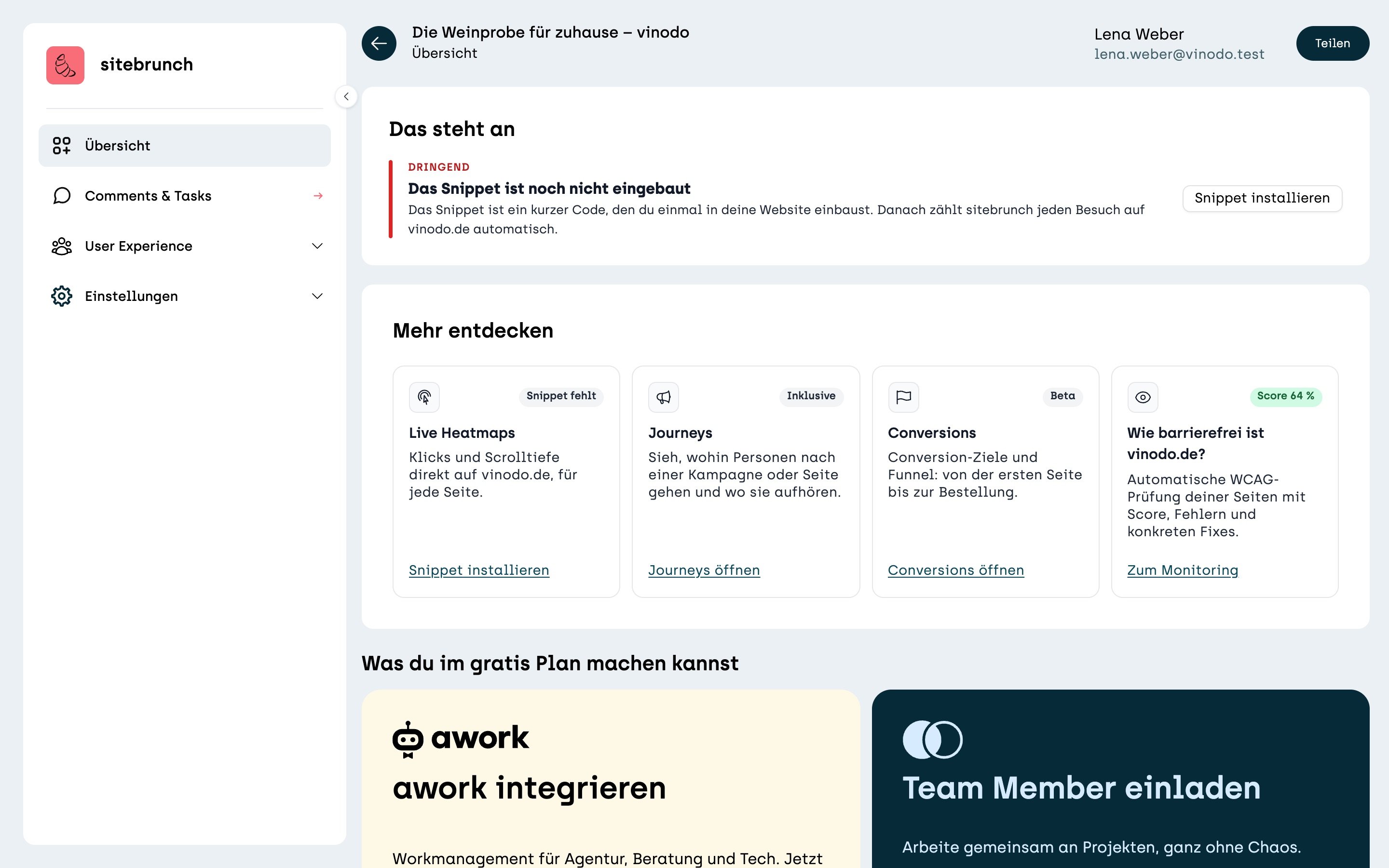Click the Lena Weber user name
This screenshot has height=868, width=1389.
pos(1139,34)
